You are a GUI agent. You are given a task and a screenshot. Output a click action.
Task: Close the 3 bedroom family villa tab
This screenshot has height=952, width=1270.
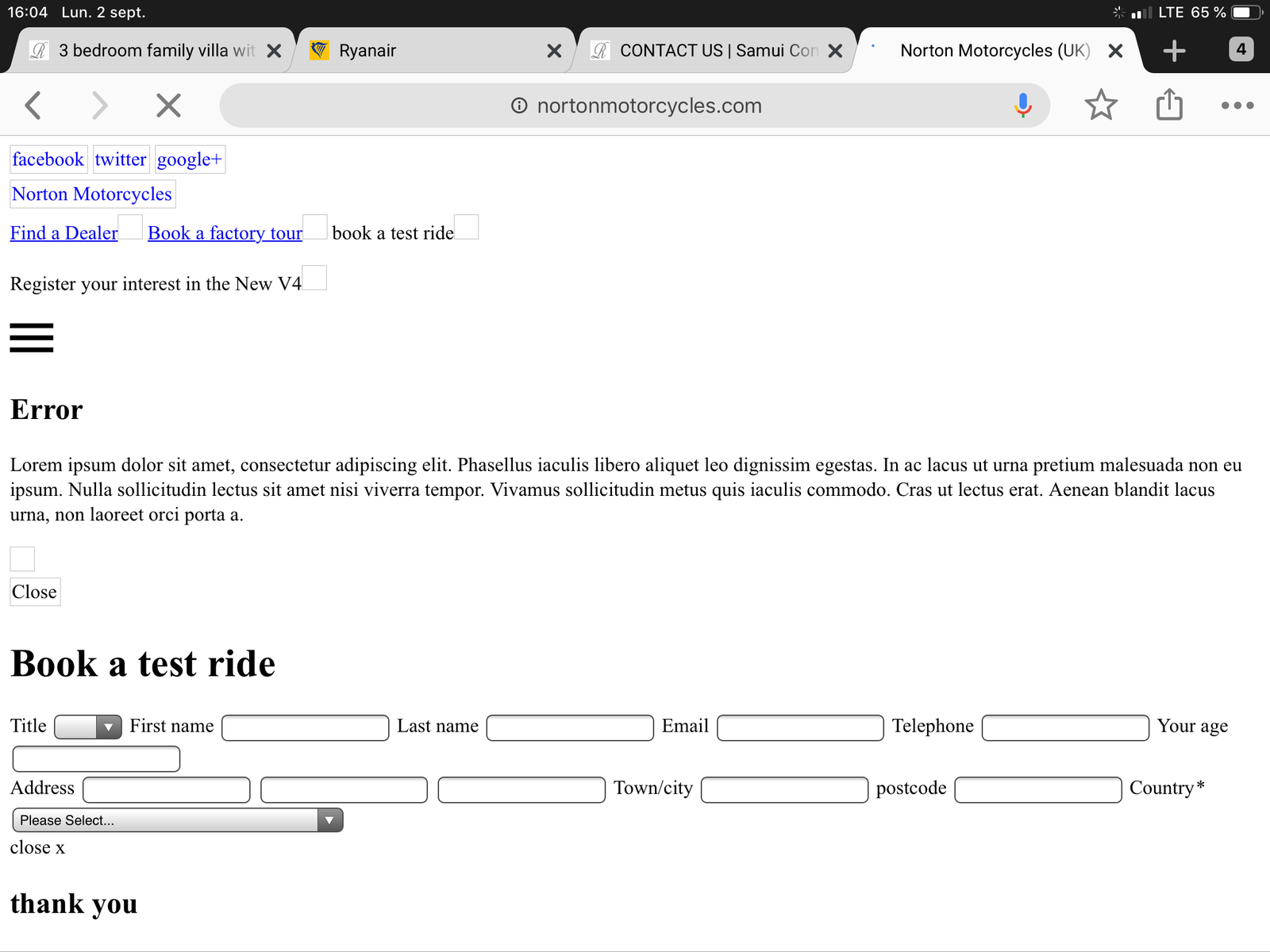point(274,51)
